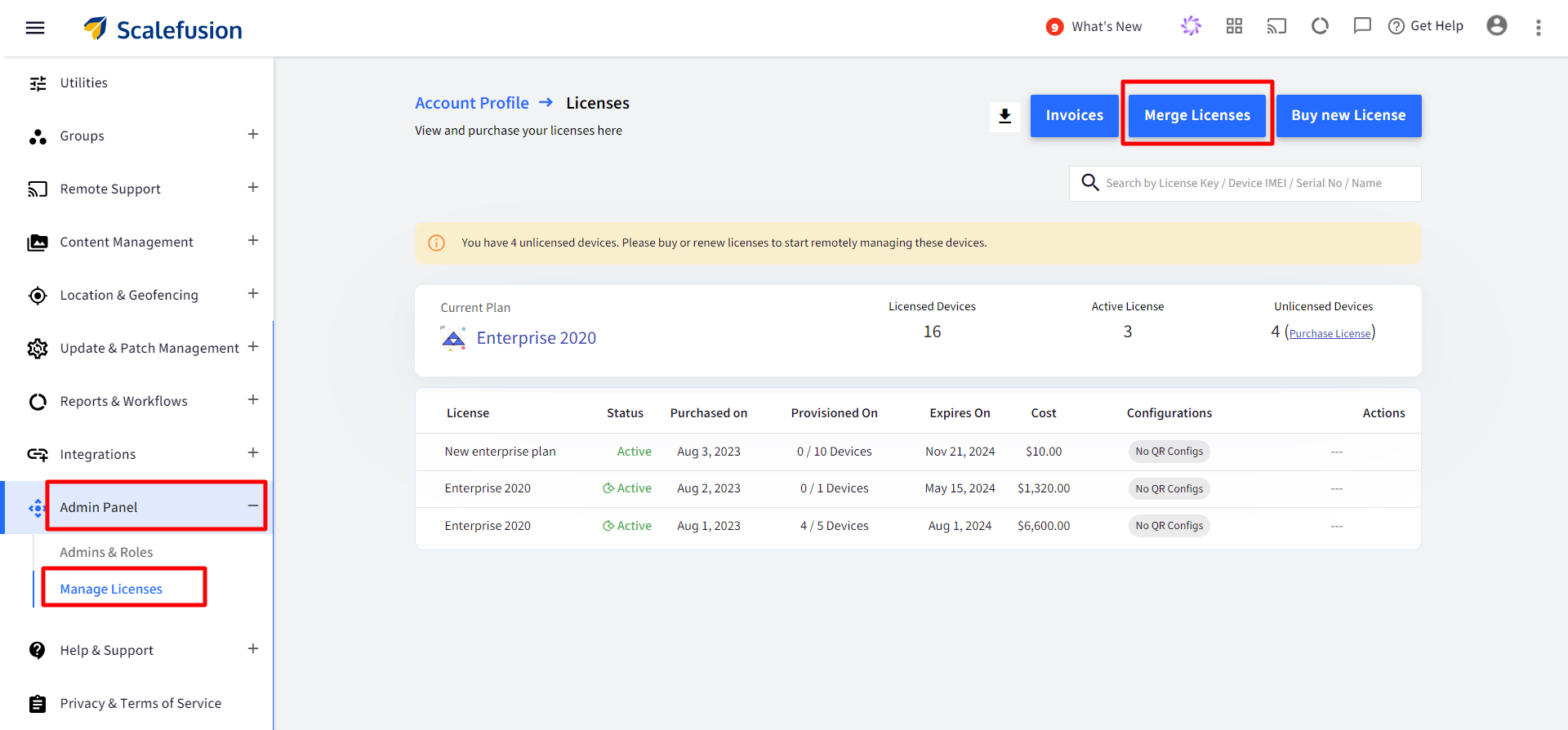Click the 4 / 5 Devices cell
This screenshot has height=730, width=1568.
835,526
